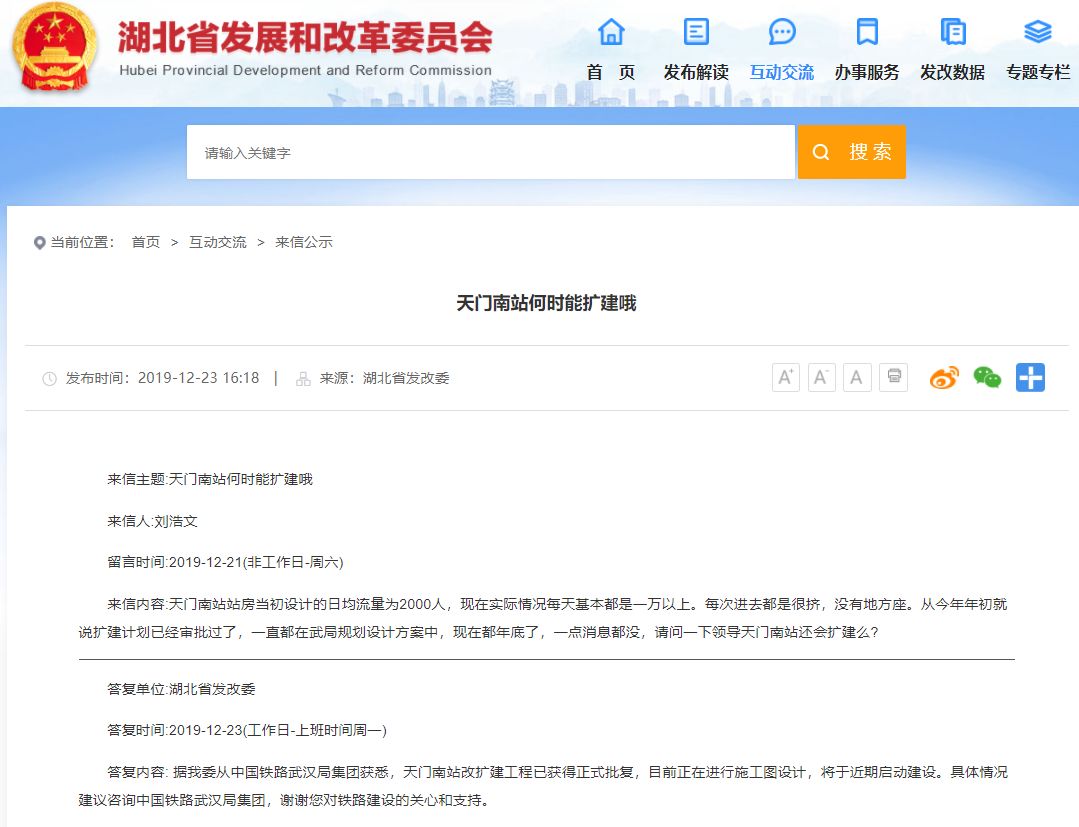Open 专题专栏 navigation item
1079x827 pixels.
click(1038, 50)
